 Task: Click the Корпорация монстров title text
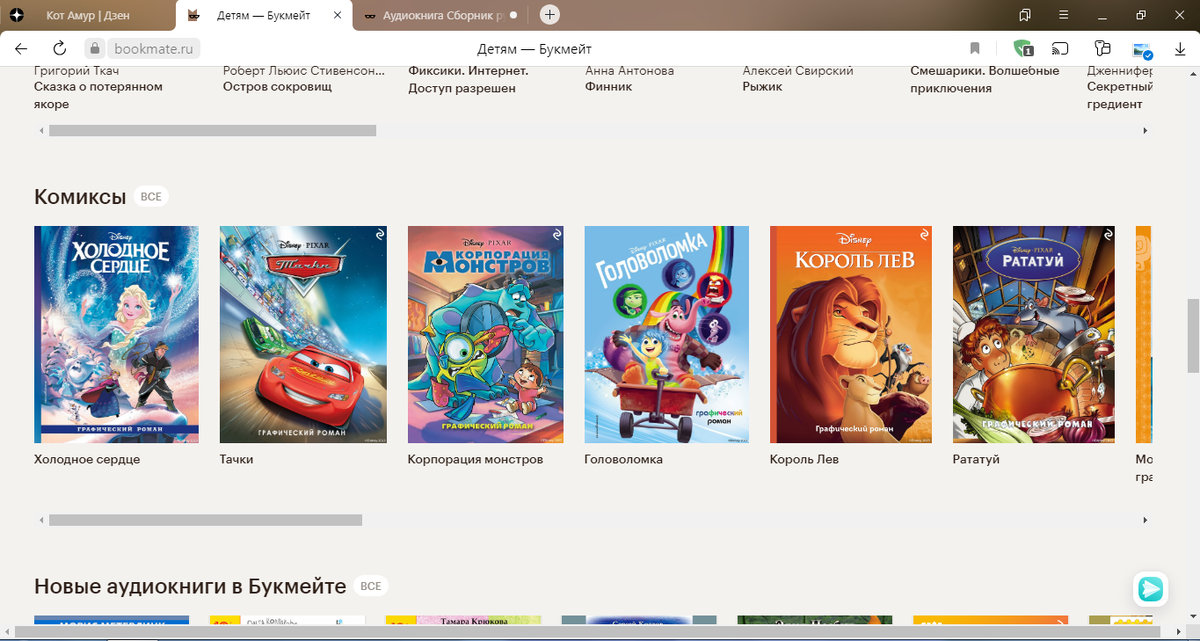476,460
